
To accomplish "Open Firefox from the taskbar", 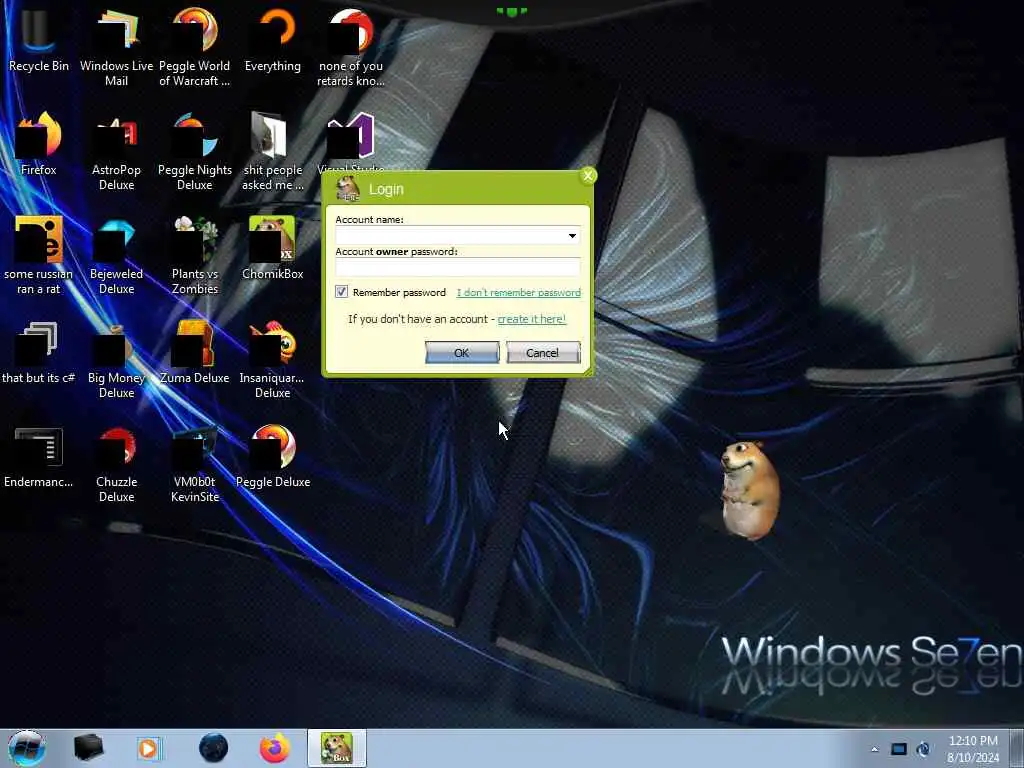I will tap(275, 748).
